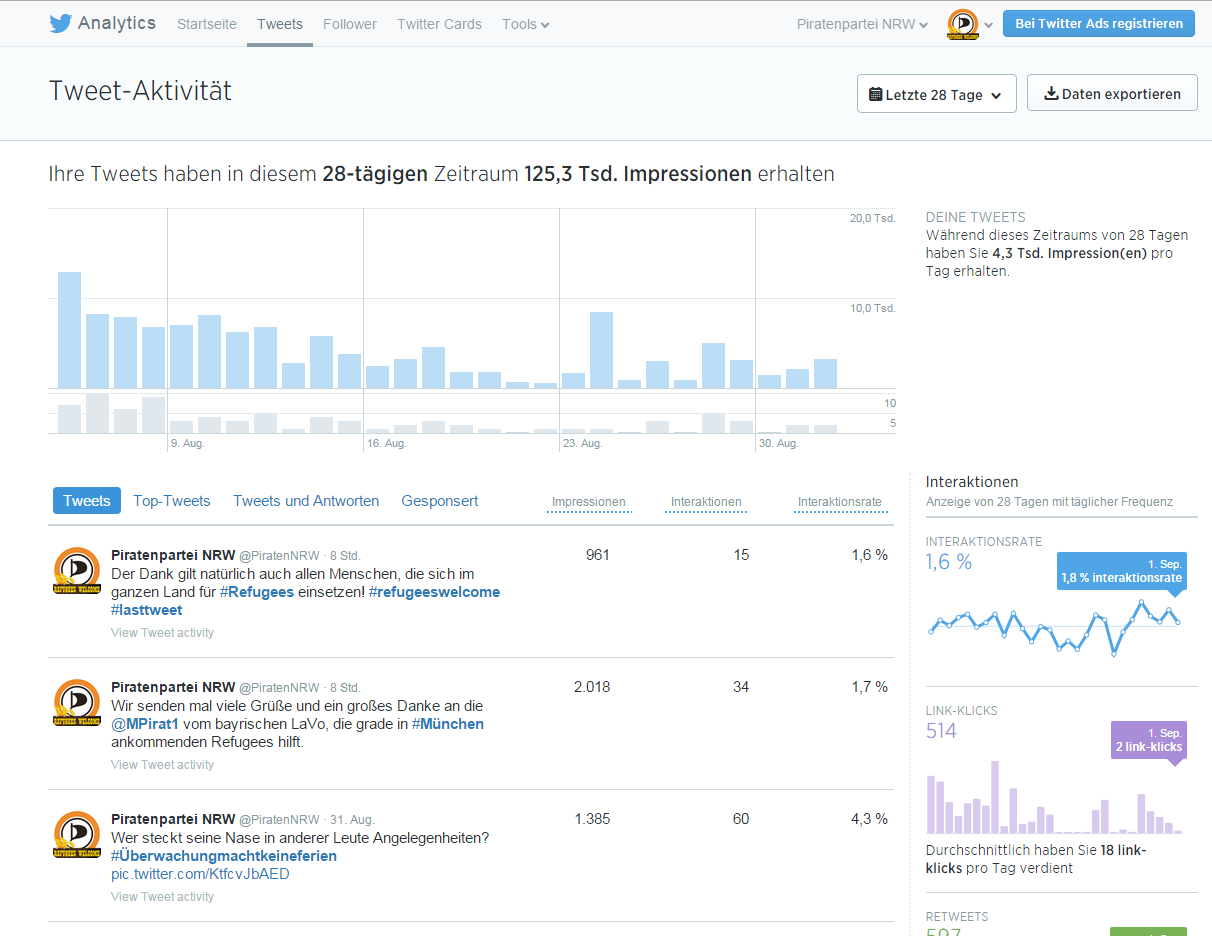Open the pic.twitter.com/KtfcvJbAED link
The image size is (1212, 936).
200,874
